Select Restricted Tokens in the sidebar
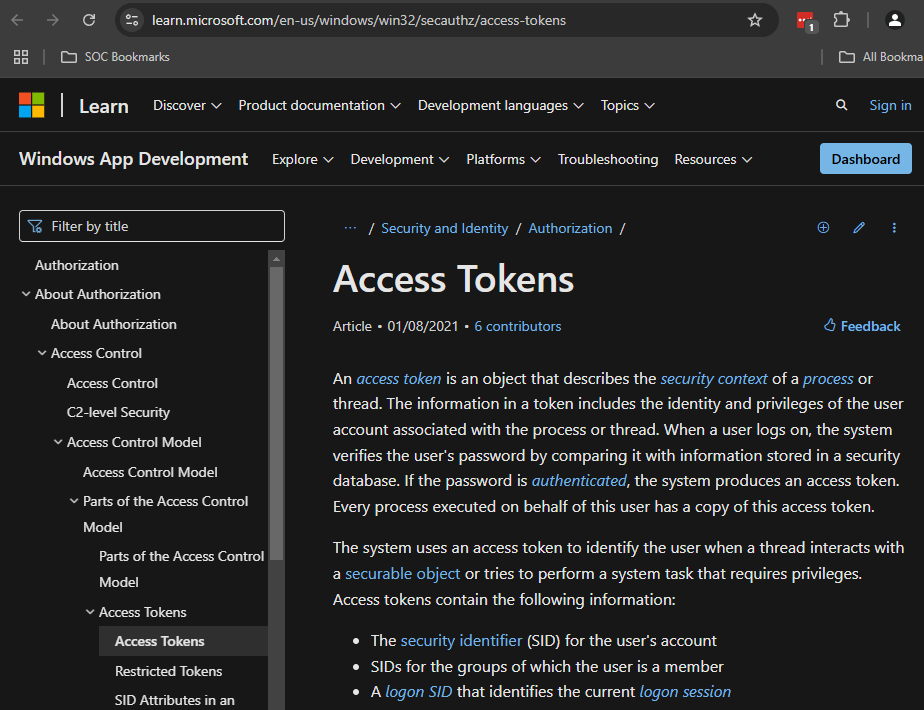This screenshot has width=924, height=710. 168,671
